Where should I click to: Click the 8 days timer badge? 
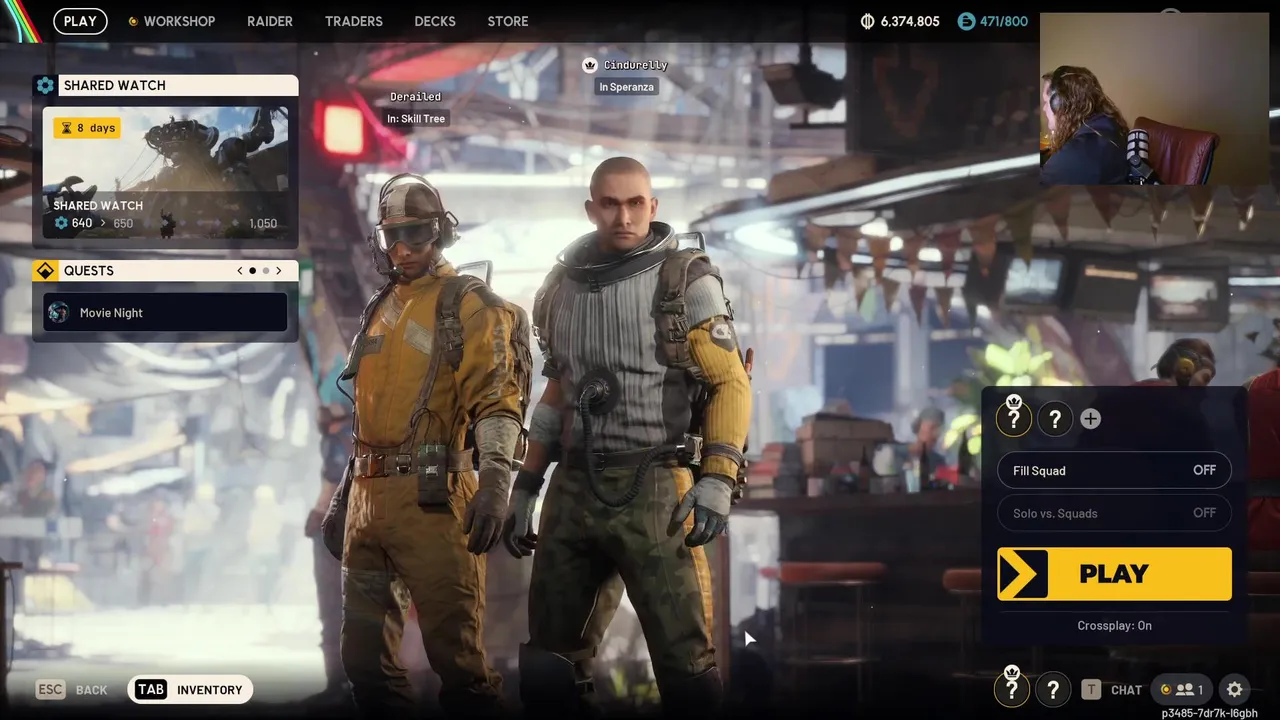(87, 128)
